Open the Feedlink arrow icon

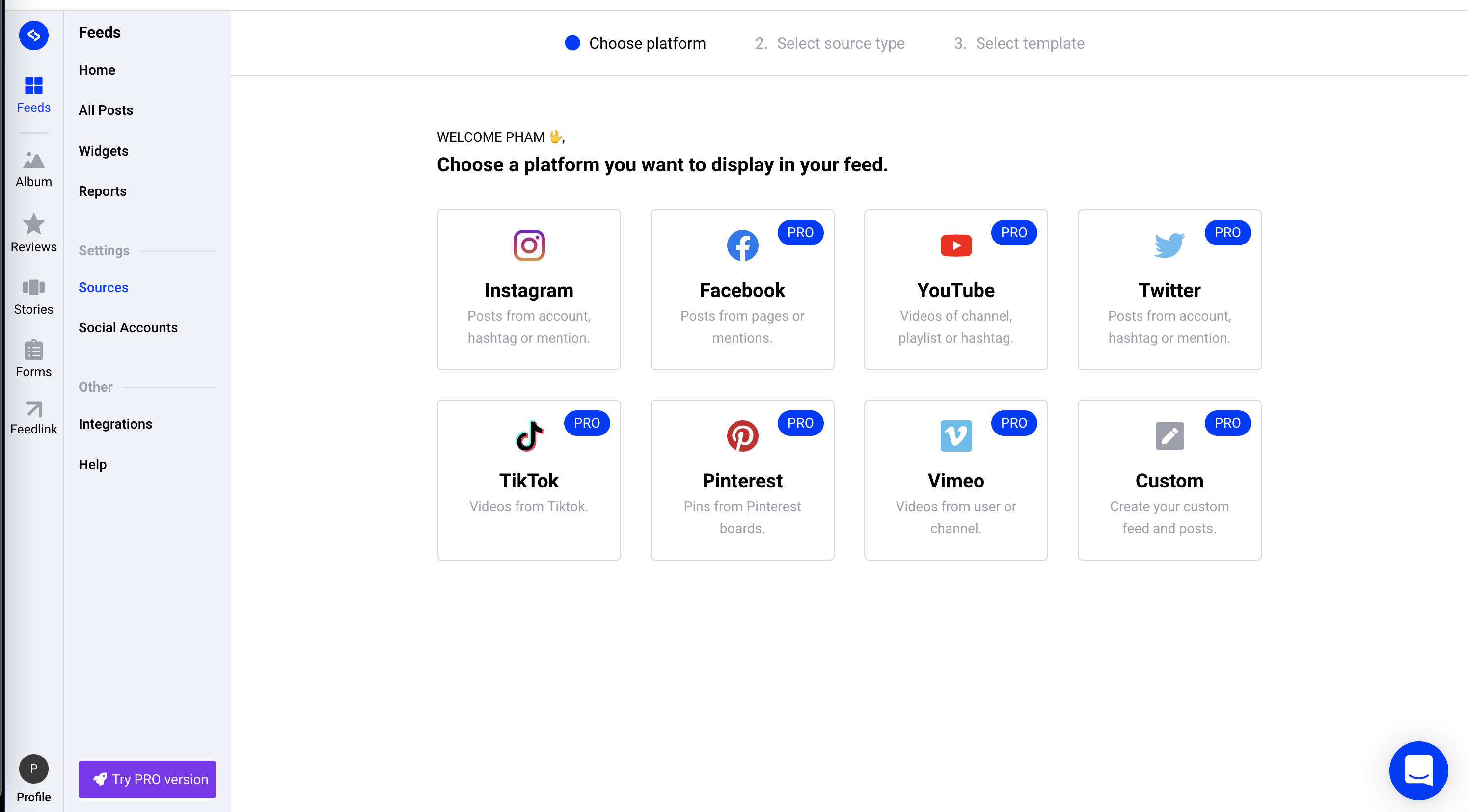tap(33, 409)
